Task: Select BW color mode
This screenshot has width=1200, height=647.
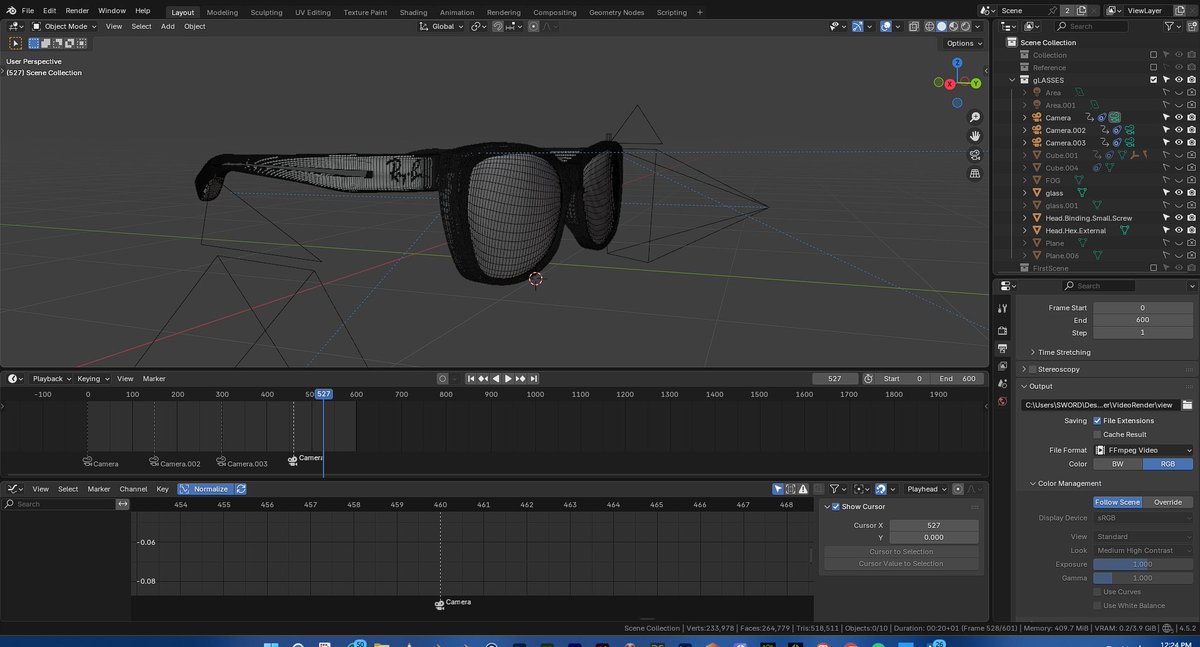Action: 1118,464
